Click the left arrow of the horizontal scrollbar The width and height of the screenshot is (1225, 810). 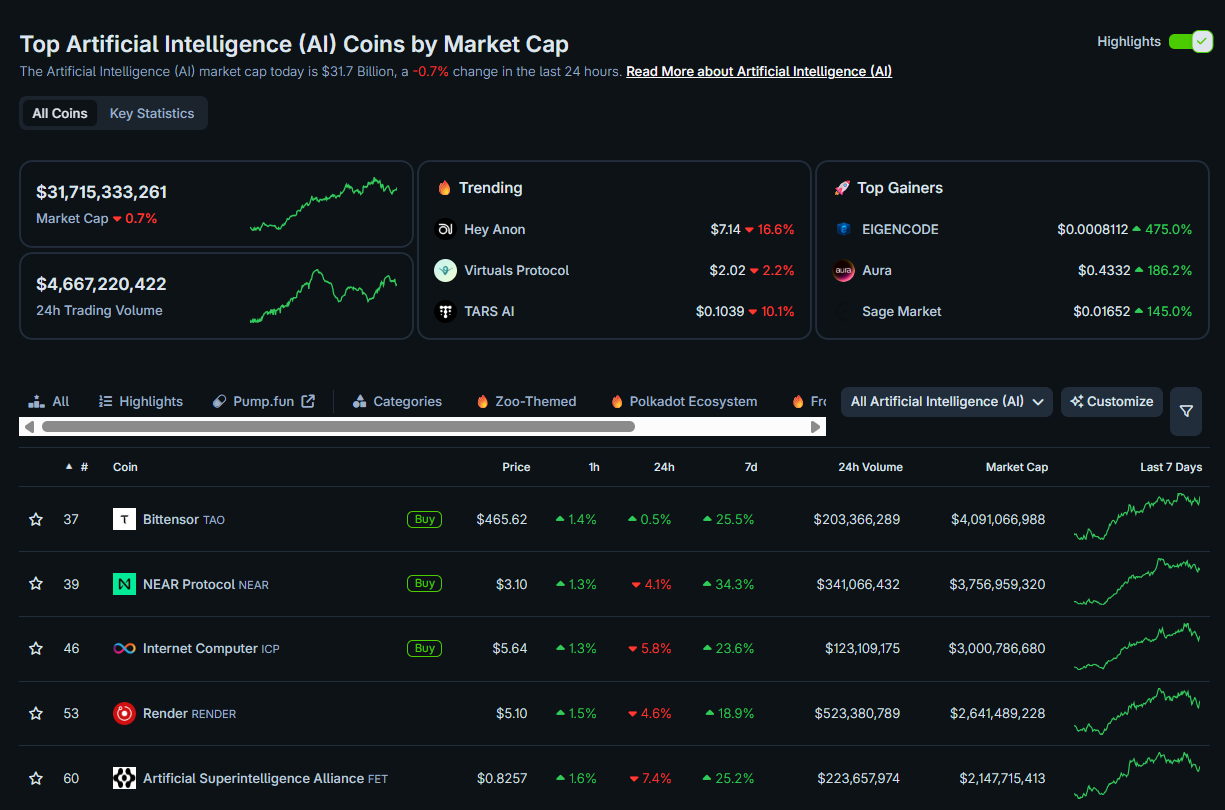click(29, 426)
